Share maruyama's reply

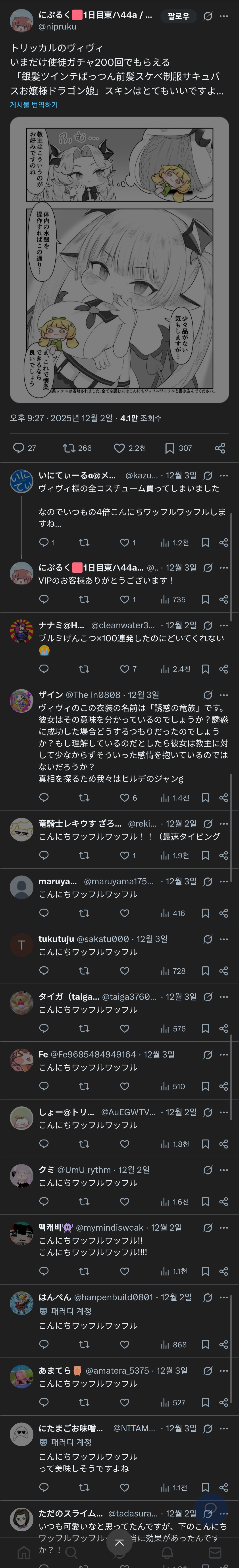tap(223, 913)
